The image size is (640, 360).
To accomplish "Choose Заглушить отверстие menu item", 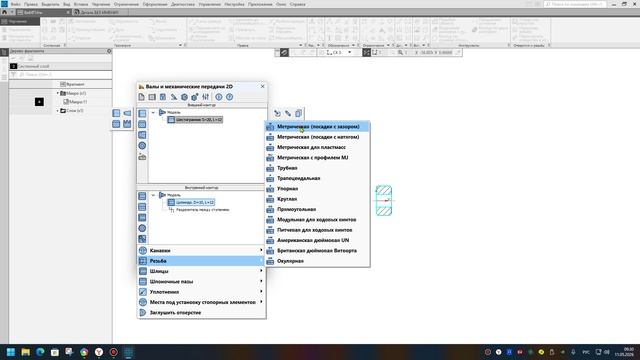I will 201,312.
